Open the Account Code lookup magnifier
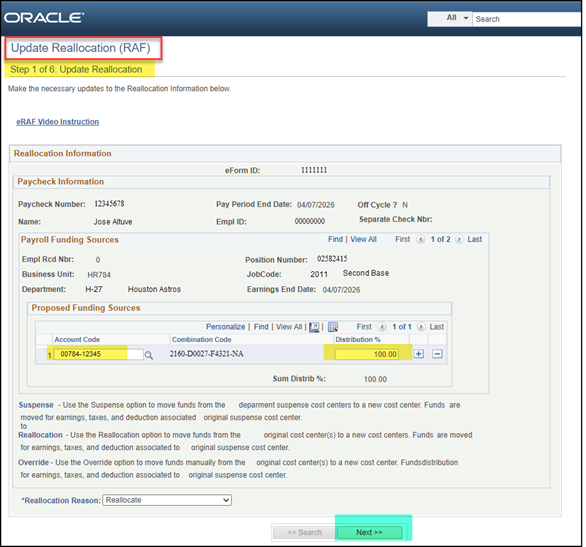This screenshot has height=547, width=586. [149, 355]
